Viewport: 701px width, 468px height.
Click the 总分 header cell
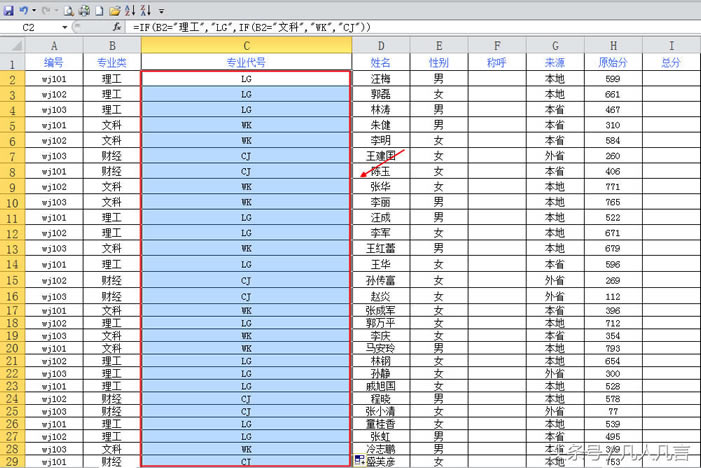coord(671,61)
